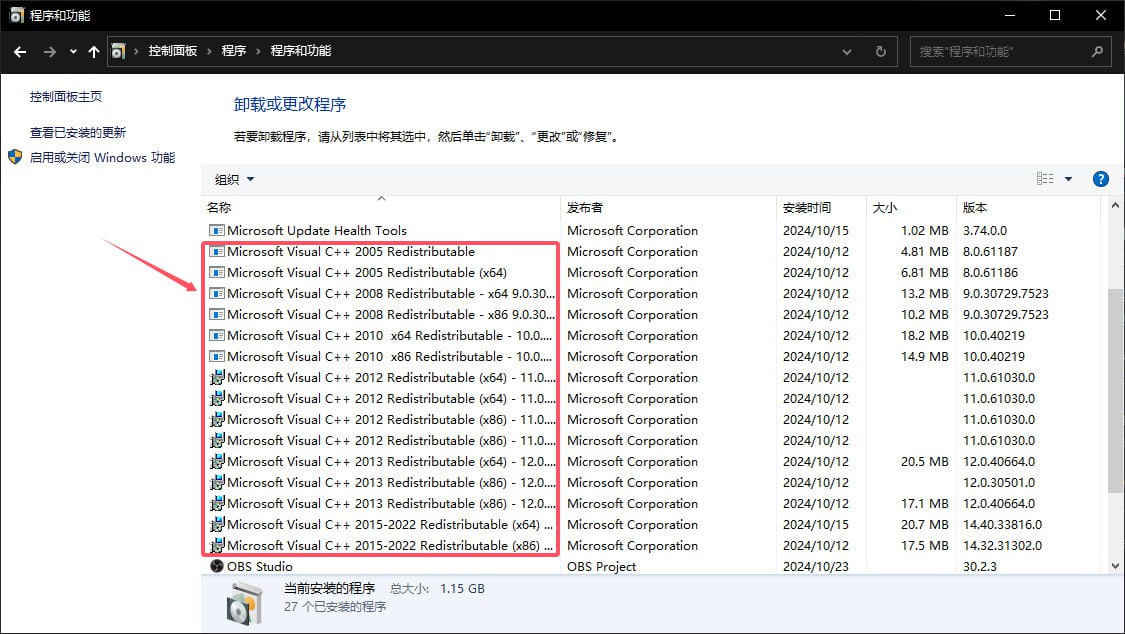Image resolution: width=1125 pixels, height=634 pixels.
Task: Select 控制面板 in the breadcrumb
Action: point(172,51)
